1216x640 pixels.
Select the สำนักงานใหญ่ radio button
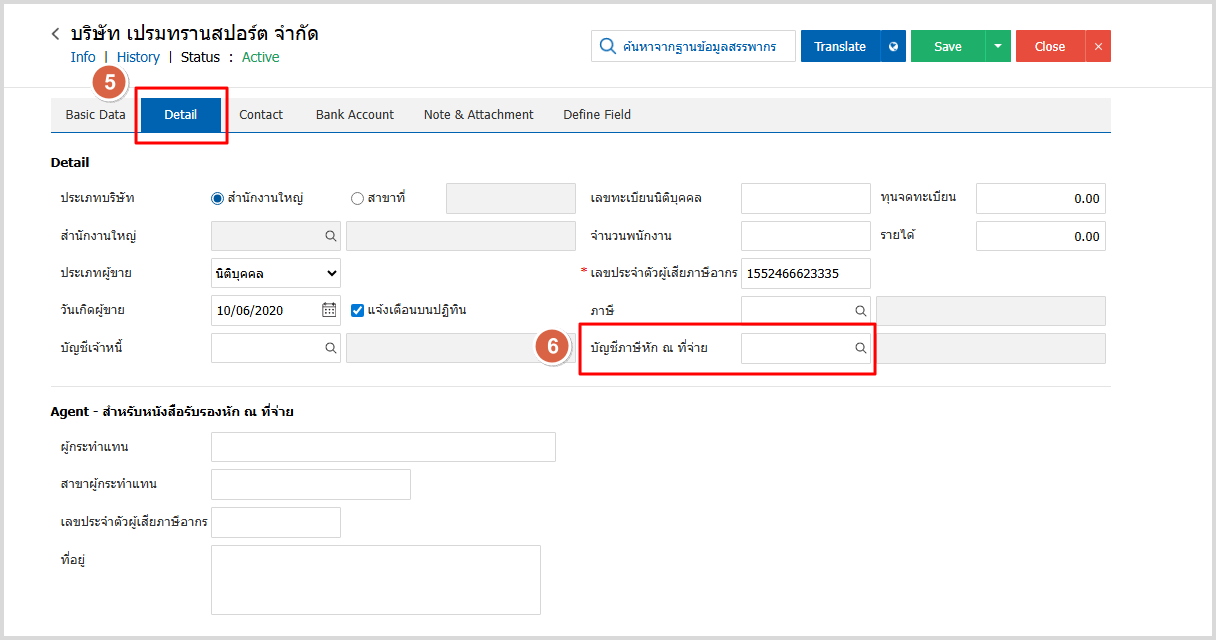pyautogui.click(x=218, y=198)
